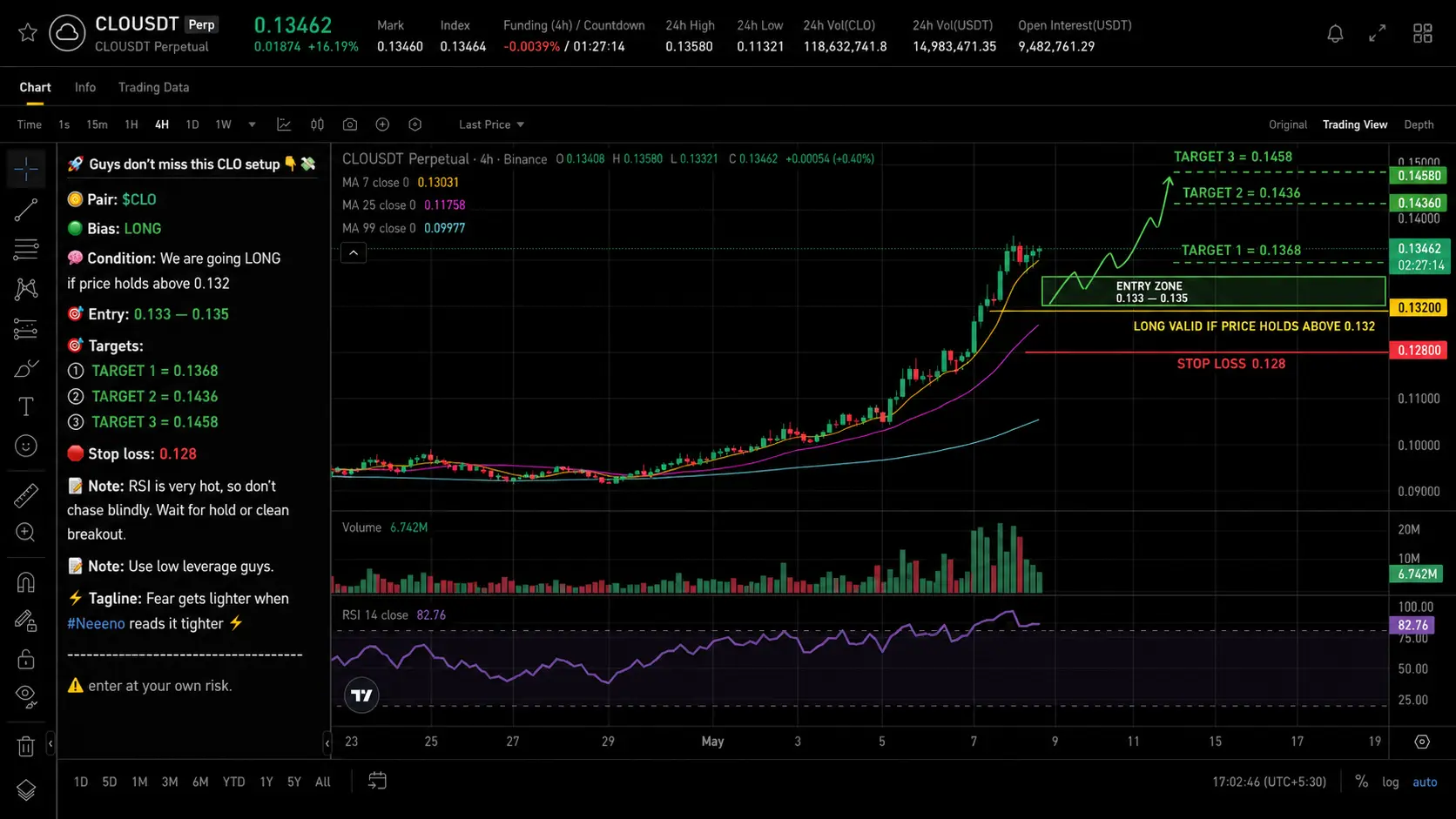Open the Info tab

(85, 87)
